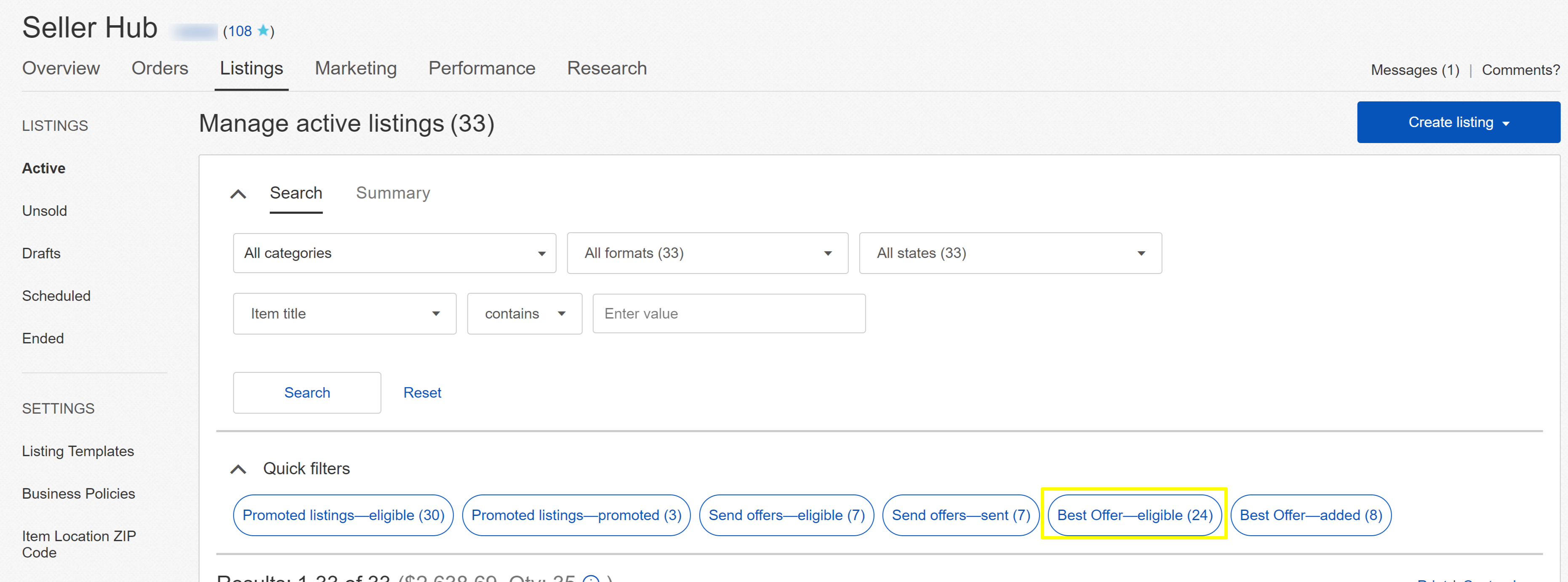1568x582 pixels.
Task: Open the contains operator dropdown
Action: point(524,314)
